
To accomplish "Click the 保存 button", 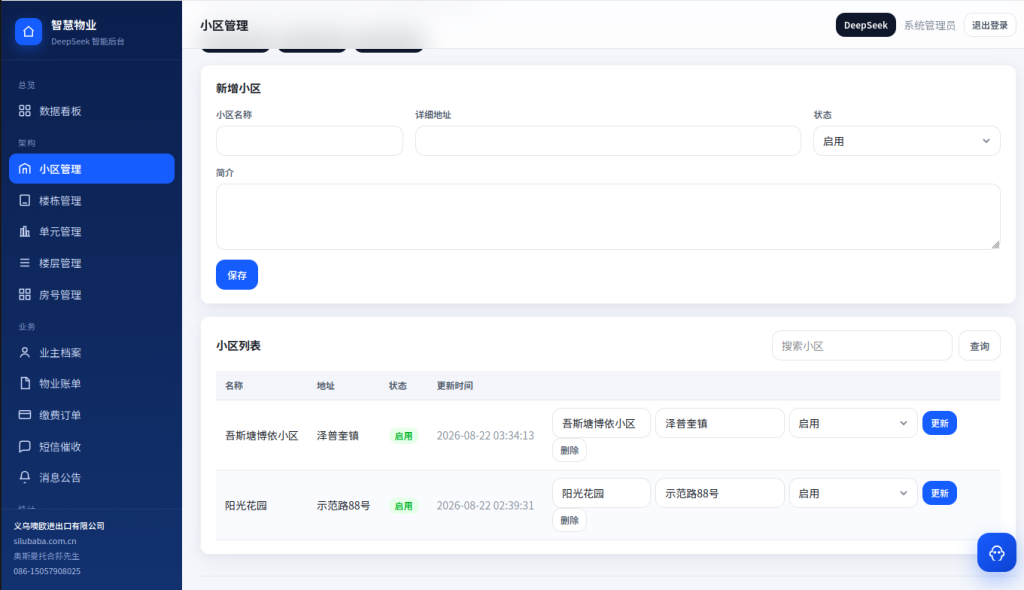I will (237, 275).
